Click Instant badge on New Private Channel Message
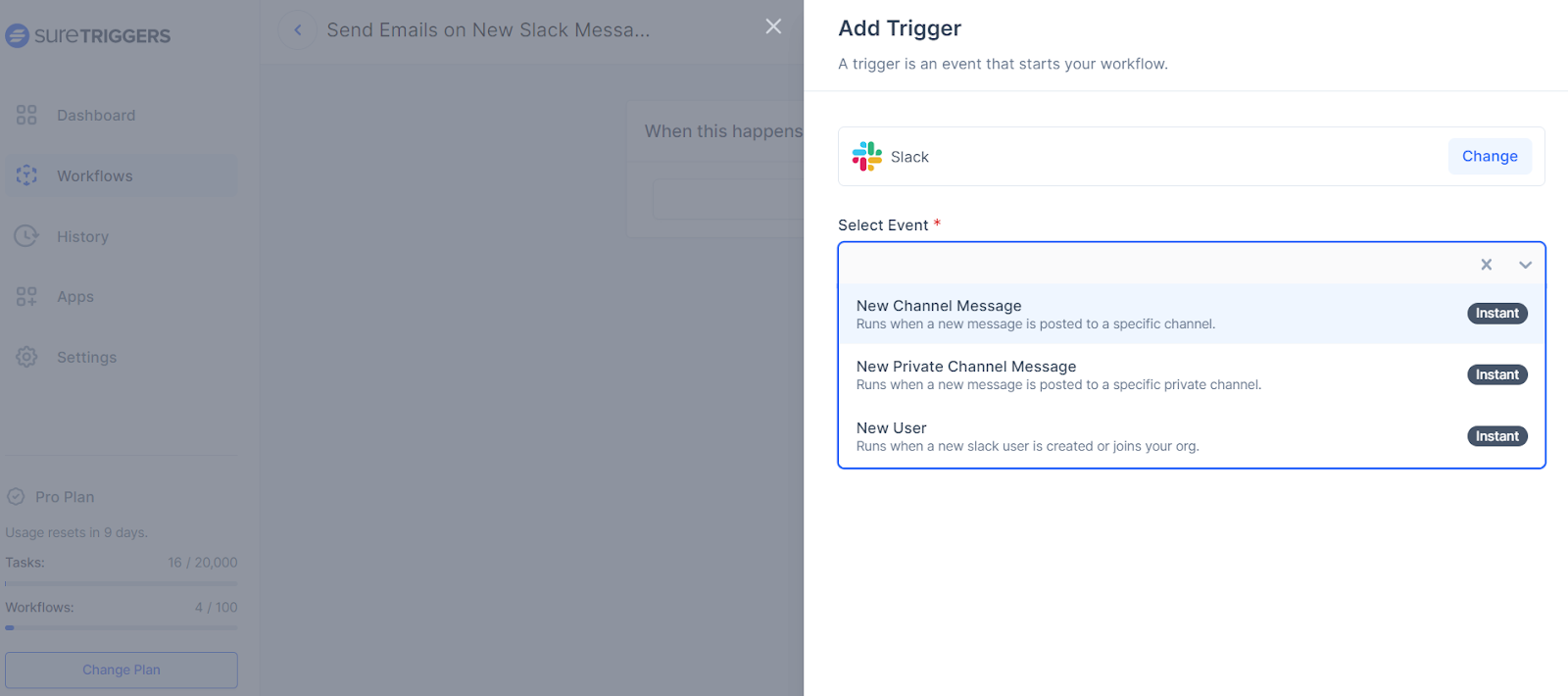Viewport: 1568px width, 696px height. pyautogui.click(x=1497, y=374)
